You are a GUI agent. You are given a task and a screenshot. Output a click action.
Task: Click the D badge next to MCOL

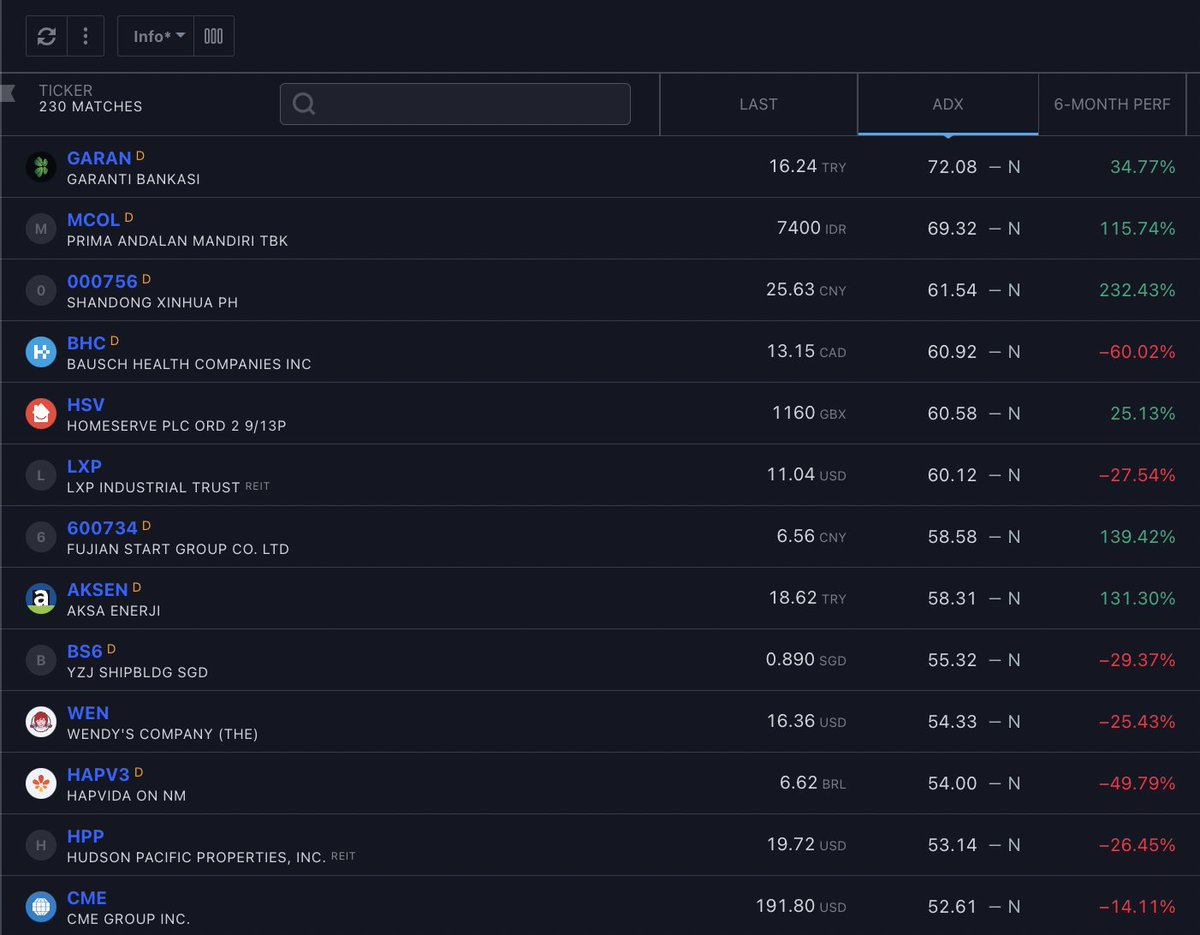click(x=129, y=217)
